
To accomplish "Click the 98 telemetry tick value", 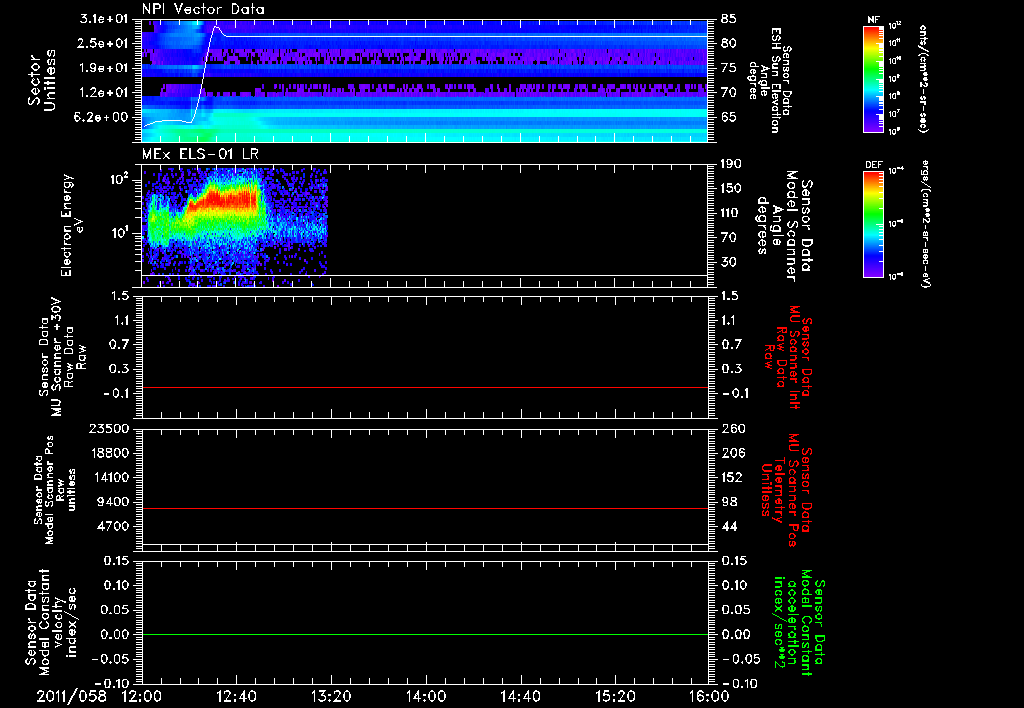I will coord(729,502).
